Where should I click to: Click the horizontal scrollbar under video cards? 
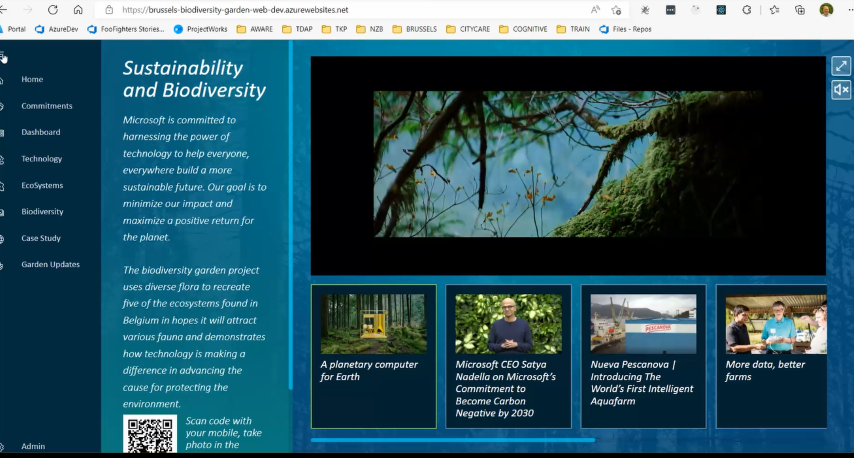453,439
